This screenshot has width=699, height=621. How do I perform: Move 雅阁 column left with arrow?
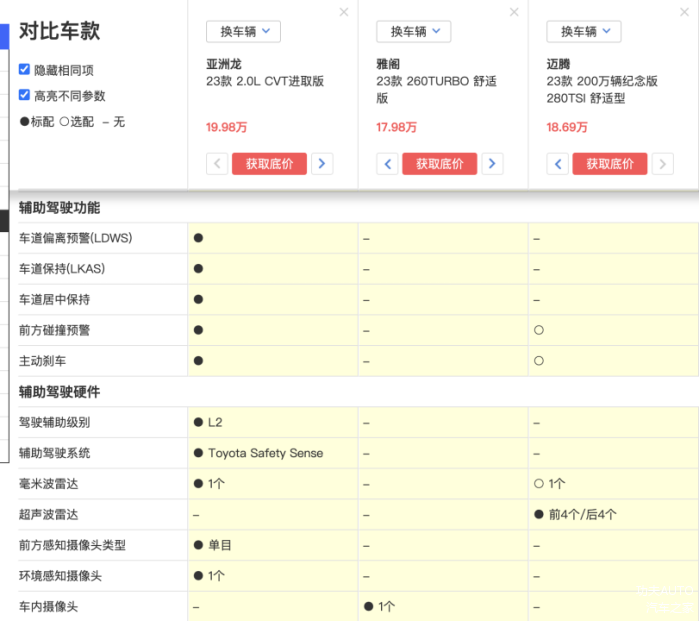click(388, 164)
